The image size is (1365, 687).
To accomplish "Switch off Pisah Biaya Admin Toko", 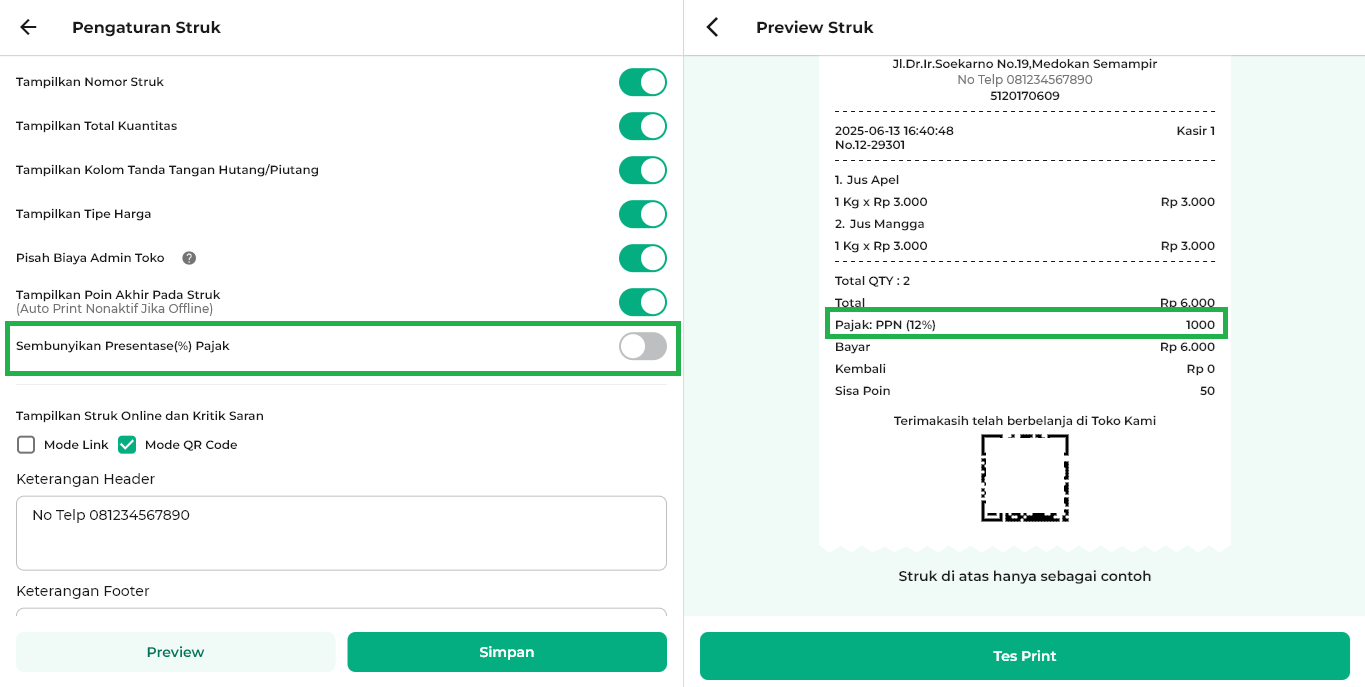I will point(643,258).
